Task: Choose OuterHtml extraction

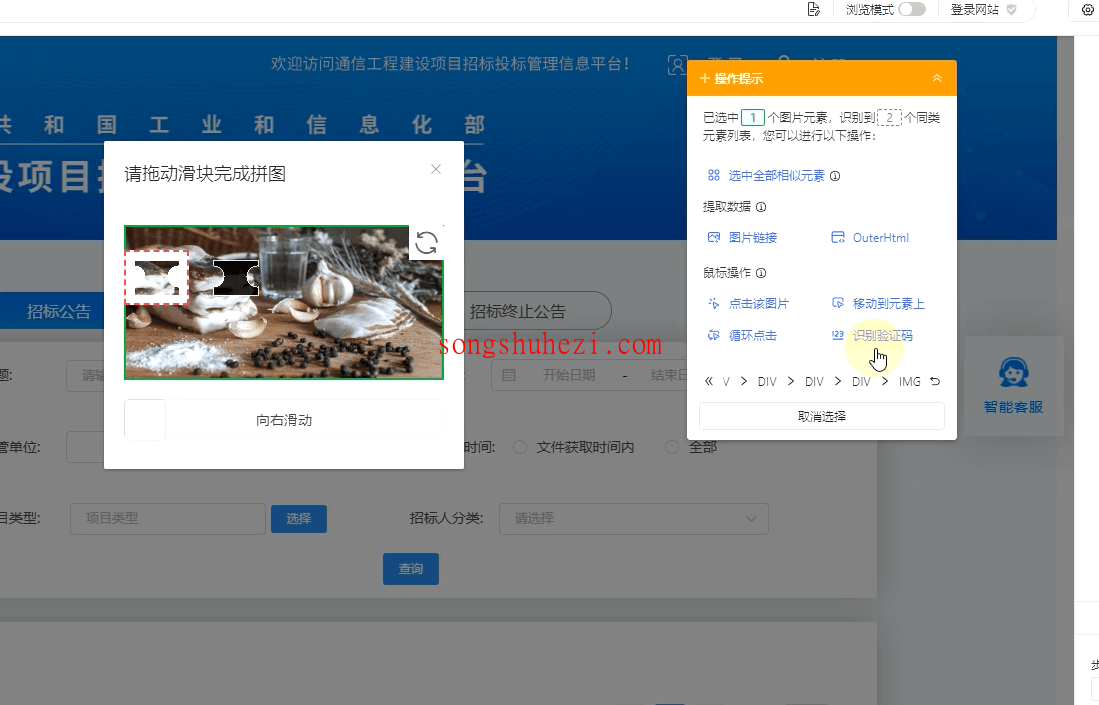Action: (870, 238)
